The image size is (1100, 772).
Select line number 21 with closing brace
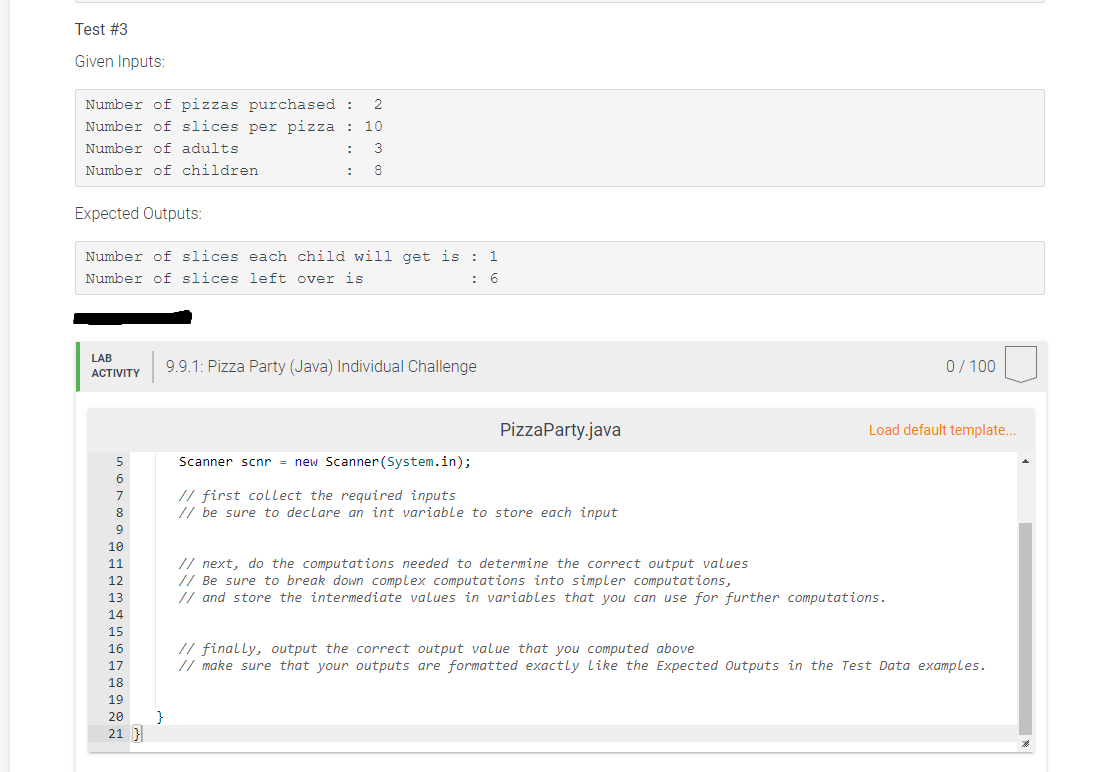(114, 733)
